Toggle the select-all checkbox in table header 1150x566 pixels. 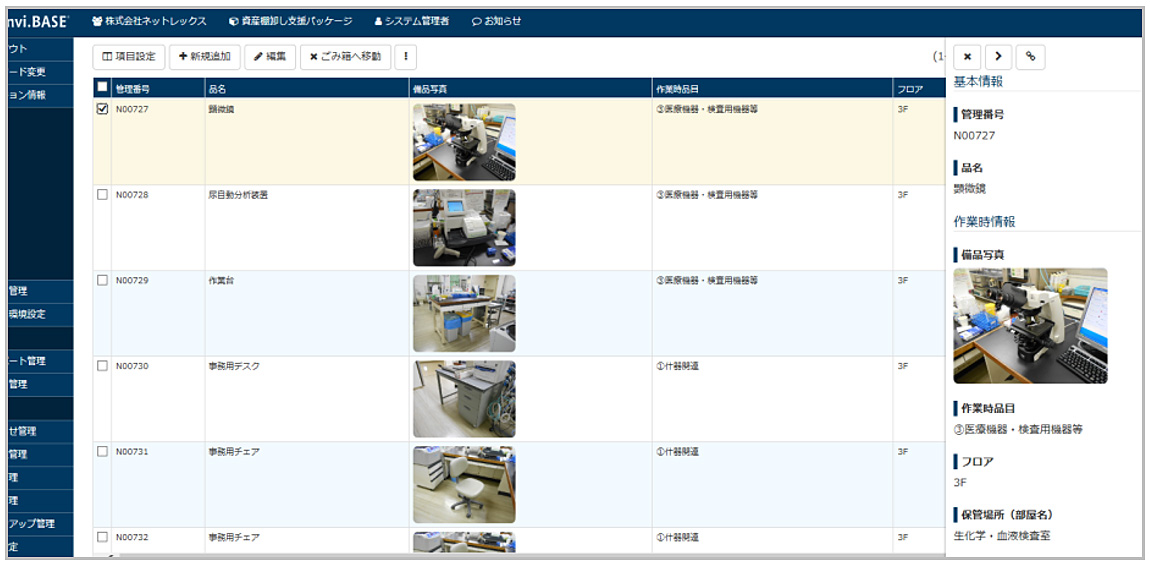[103, 88]
